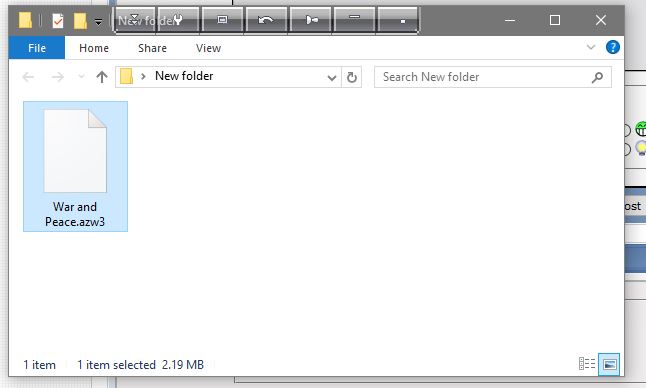Expand the ribbon with the chevron
The width and height of the screenshot is (646, 388).
591,47
